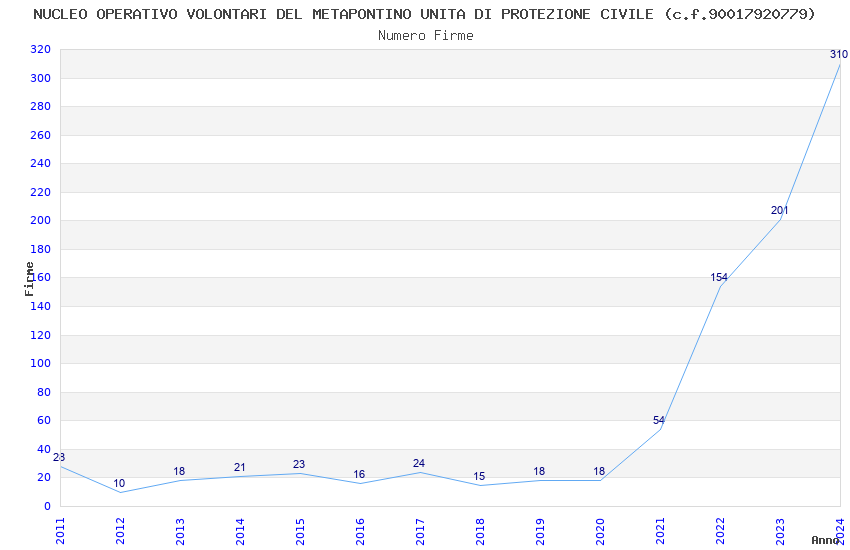Click the 'Anno' x-axis label

825,540
